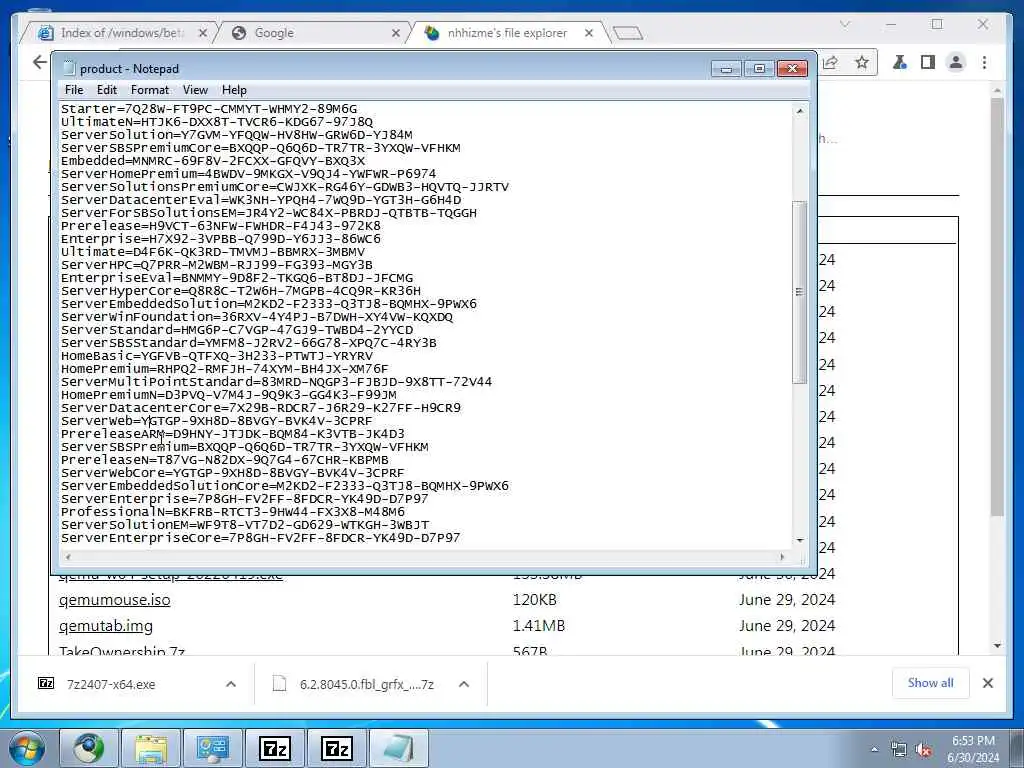
Task: Bookmark this page with the star icon
Action: [x=862, y=62]
